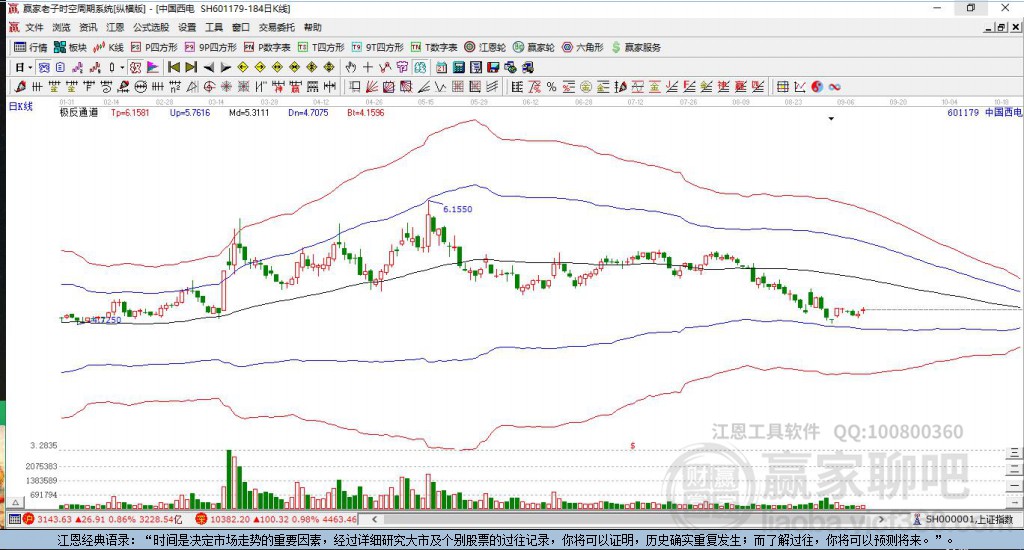Select the red pencil drawing tool
This screenshot has height=550, width=1024.
pyautogui.click(x=20, y=86)
